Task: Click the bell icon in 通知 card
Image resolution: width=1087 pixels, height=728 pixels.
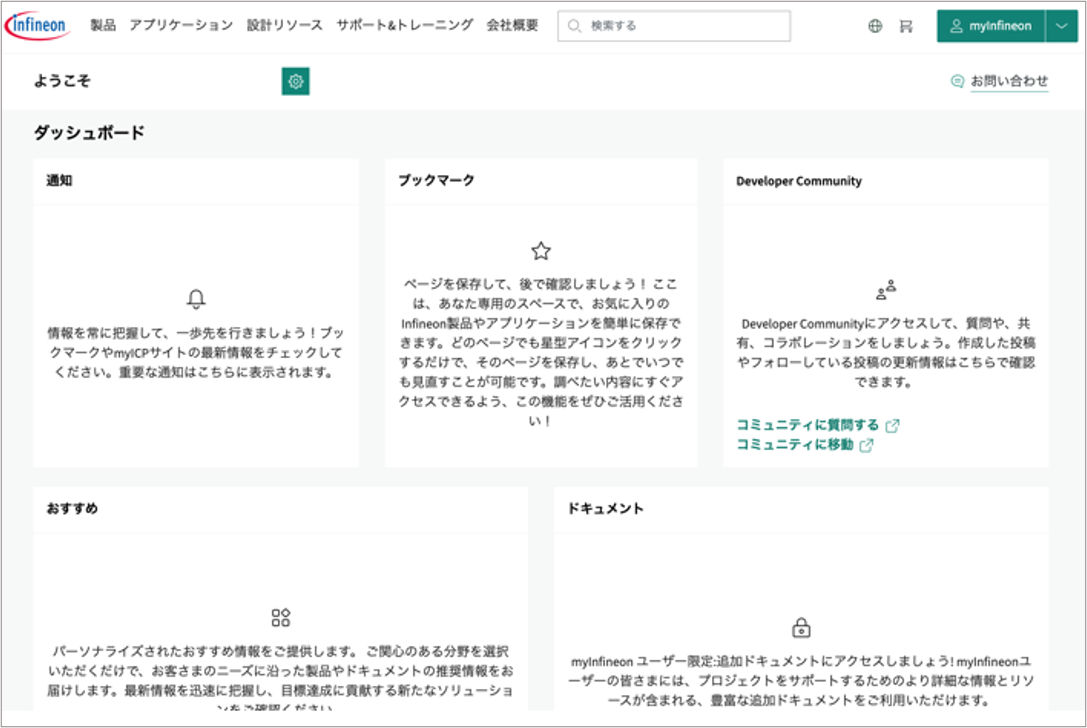Action: click(196, 299)
